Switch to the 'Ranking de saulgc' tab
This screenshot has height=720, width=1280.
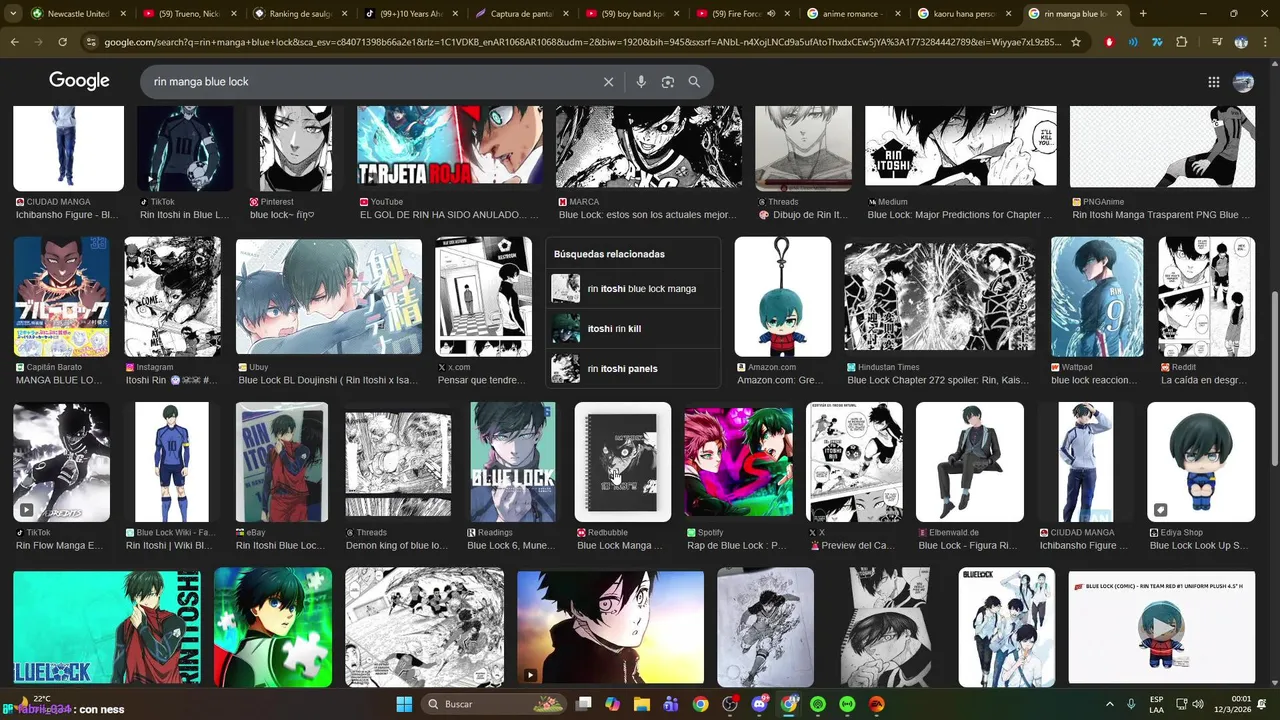pyautogui.click(x=301, y=14)
